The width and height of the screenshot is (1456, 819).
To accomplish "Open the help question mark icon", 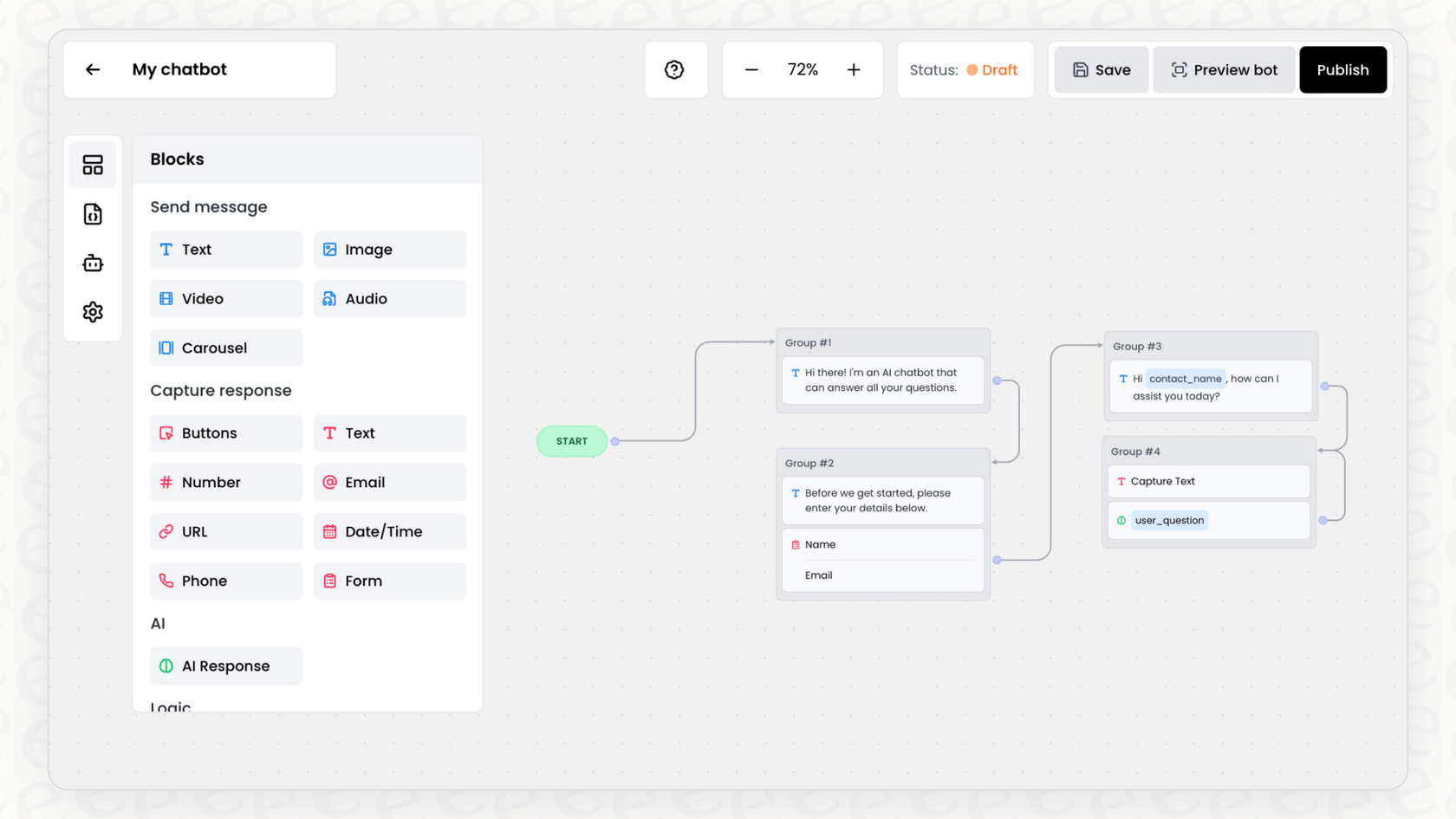I will 674,69.
